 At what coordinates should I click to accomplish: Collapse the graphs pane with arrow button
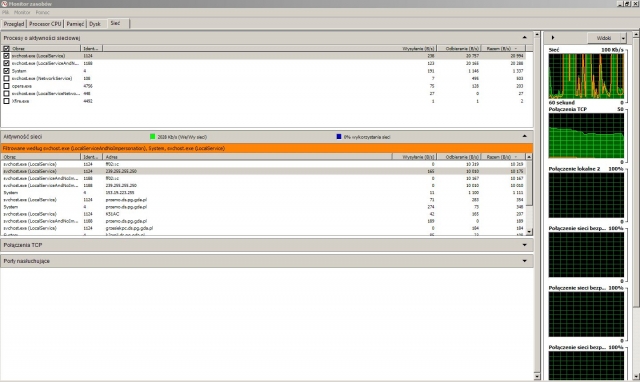(x=553, y=38)
